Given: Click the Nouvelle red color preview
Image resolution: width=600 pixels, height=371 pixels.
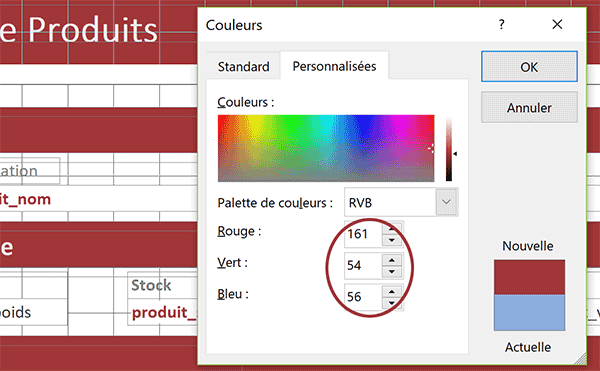Looking at the screenshot, I should click(x=529, y=277).
